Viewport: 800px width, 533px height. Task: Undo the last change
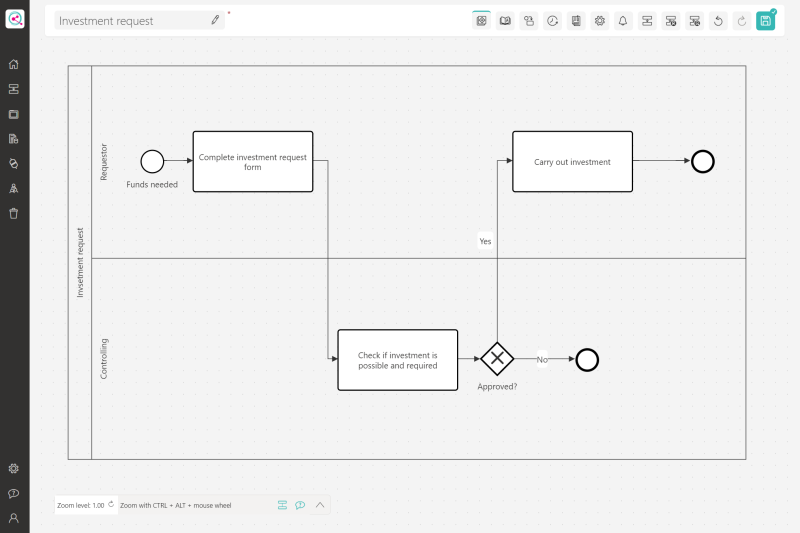[x=718, y=21]
